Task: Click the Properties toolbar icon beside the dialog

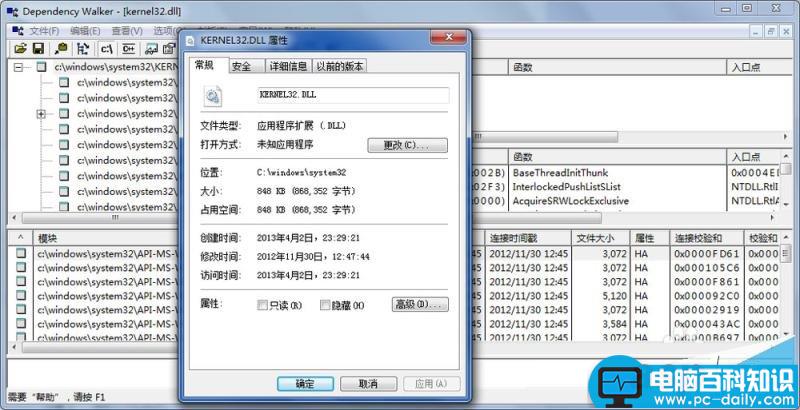Action: pyautogui.click(x=169, y=48)
